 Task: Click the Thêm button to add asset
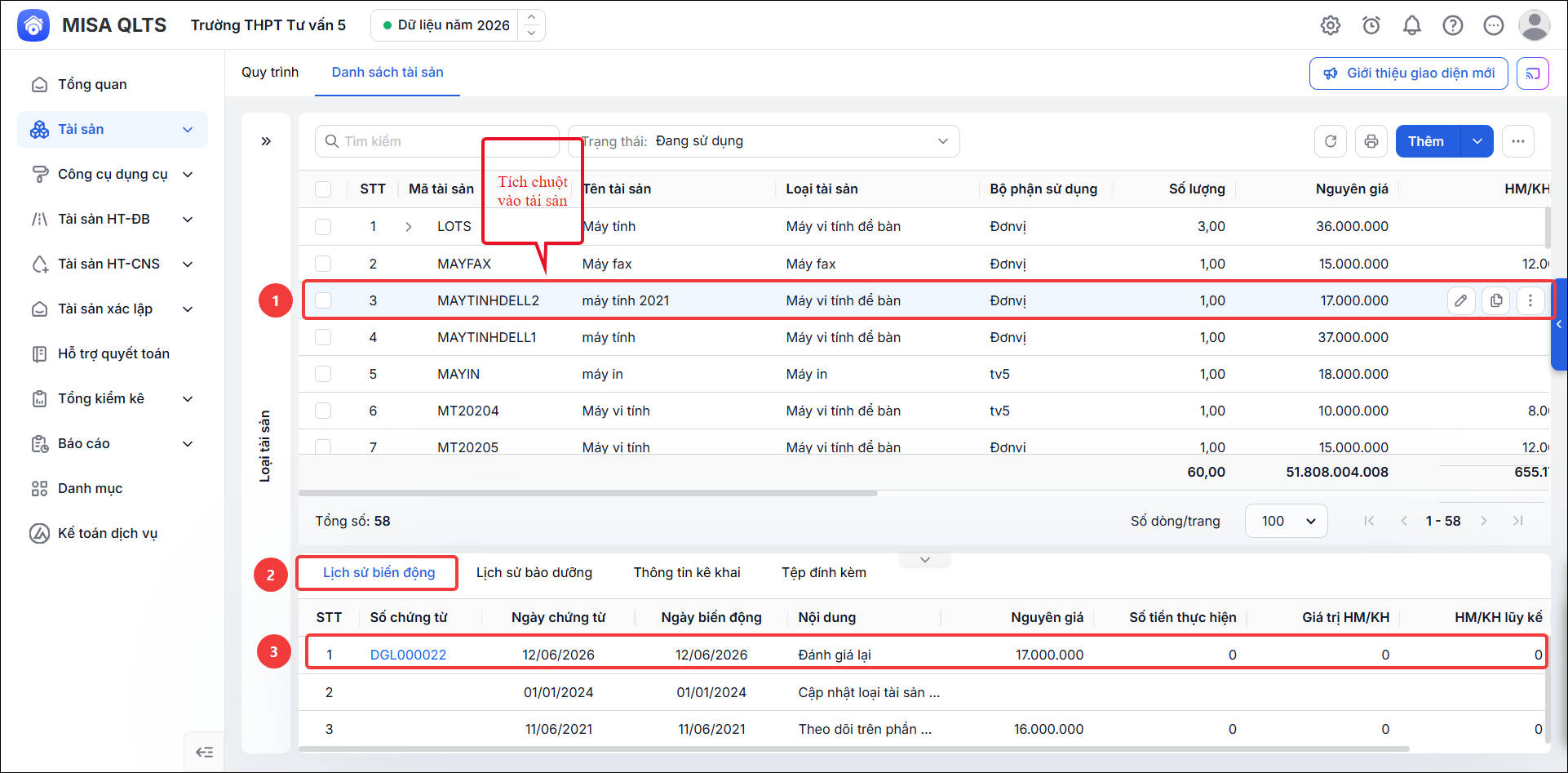coord(1428,141)
